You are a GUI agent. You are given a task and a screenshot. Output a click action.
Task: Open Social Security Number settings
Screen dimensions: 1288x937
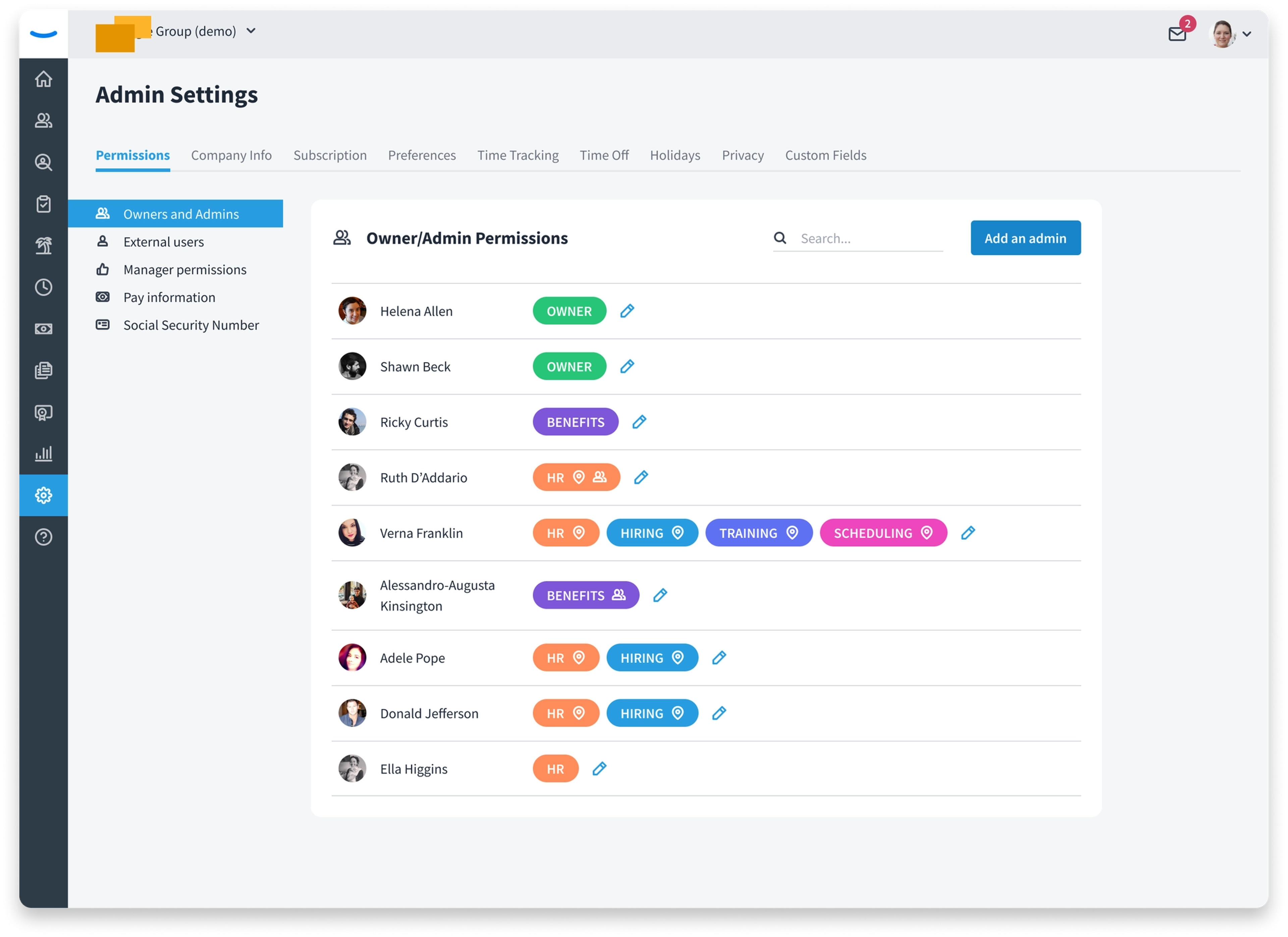[x=191, y=325]
